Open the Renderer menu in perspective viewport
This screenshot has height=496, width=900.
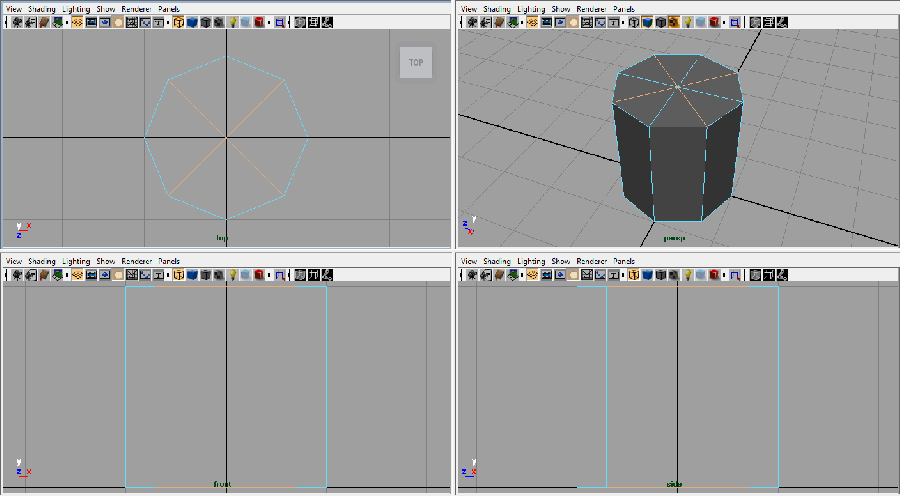592,9
